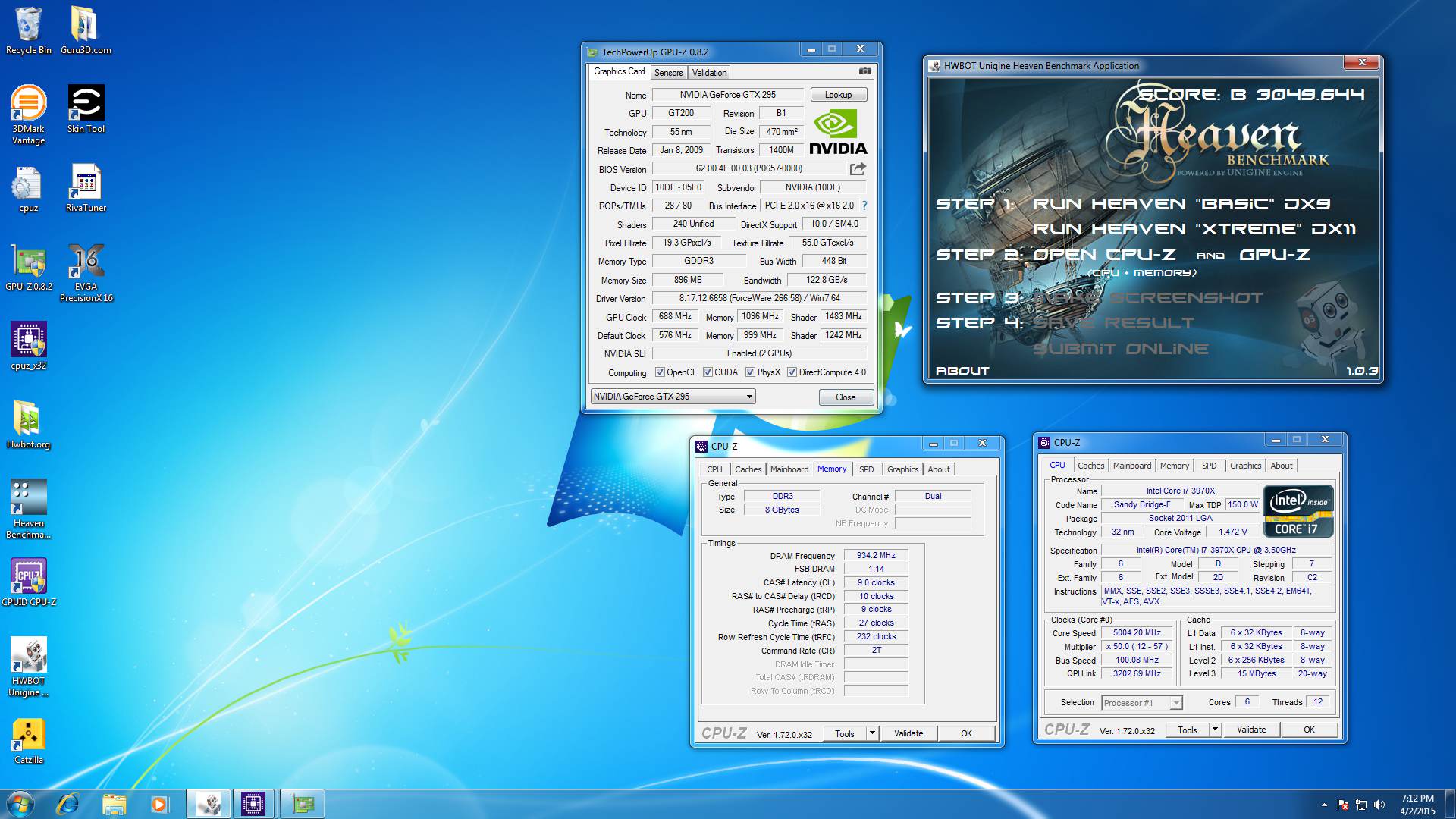Click the Lookup button in GPU-Z
Image resolution: width=1456 pixels, height=819 pixels.
[838, 95]
